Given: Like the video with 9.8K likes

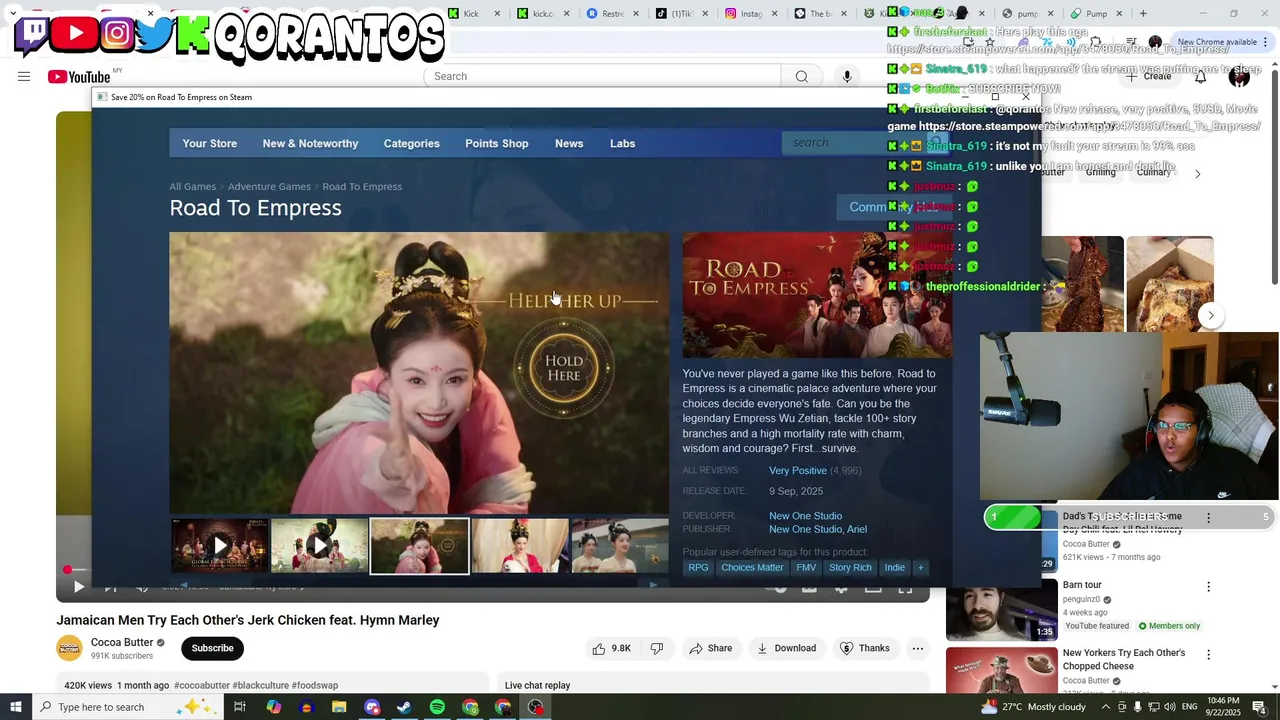Looking at the screenshot, I should click(x=611, y=648).
